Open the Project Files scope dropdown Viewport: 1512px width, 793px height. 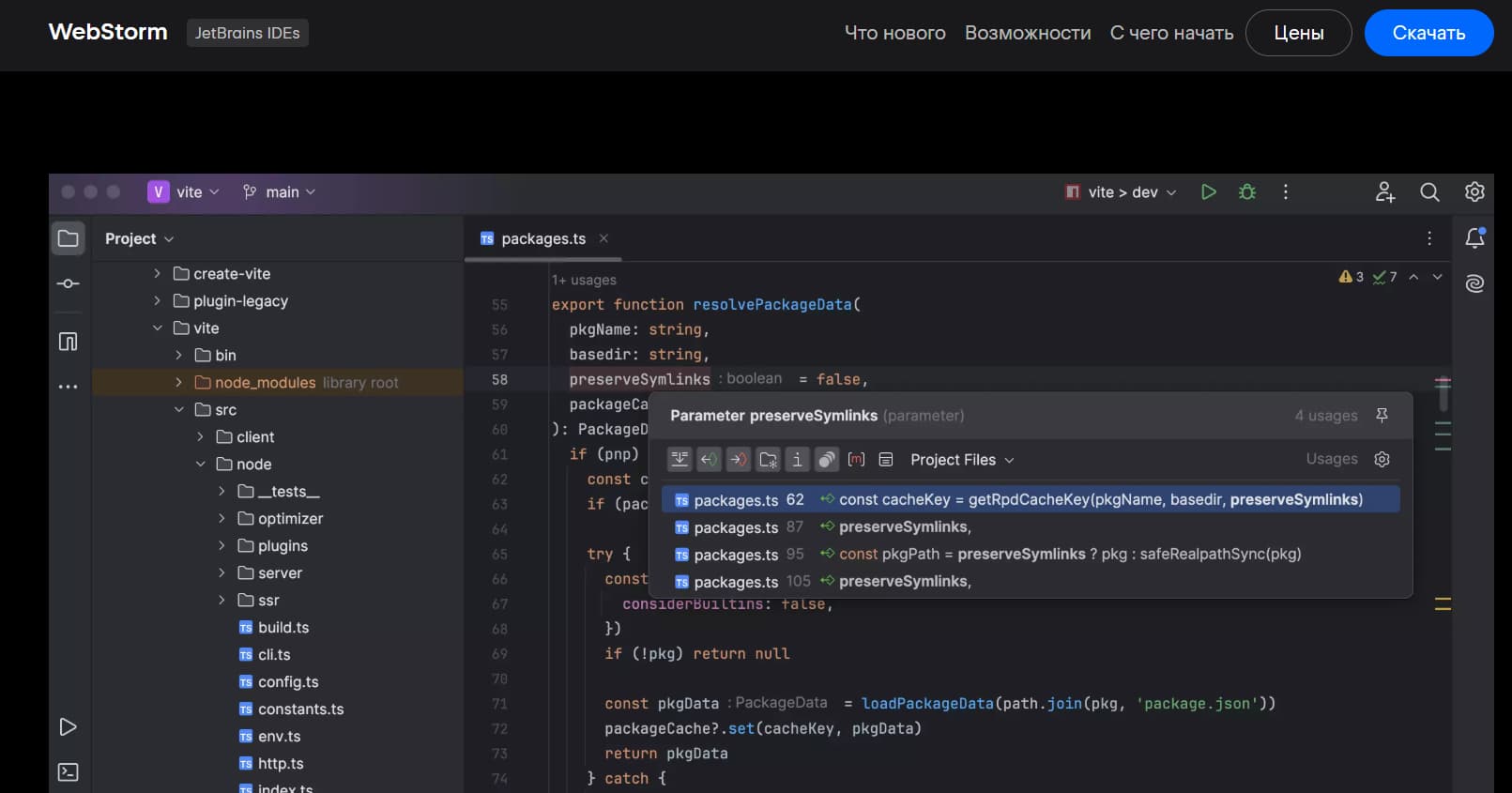(x=962, y=459)
